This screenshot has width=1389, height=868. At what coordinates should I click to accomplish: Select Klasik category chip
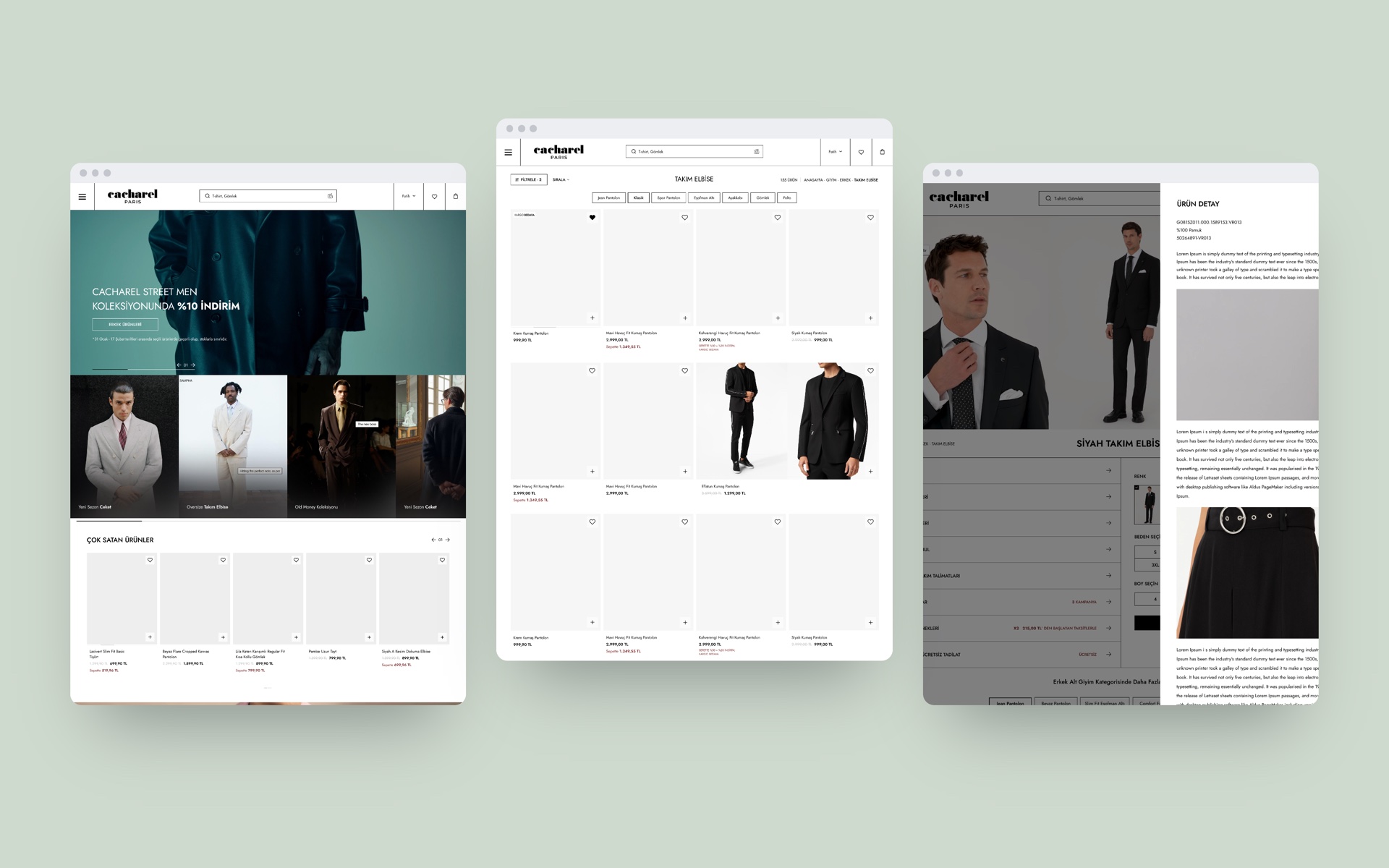638,198
